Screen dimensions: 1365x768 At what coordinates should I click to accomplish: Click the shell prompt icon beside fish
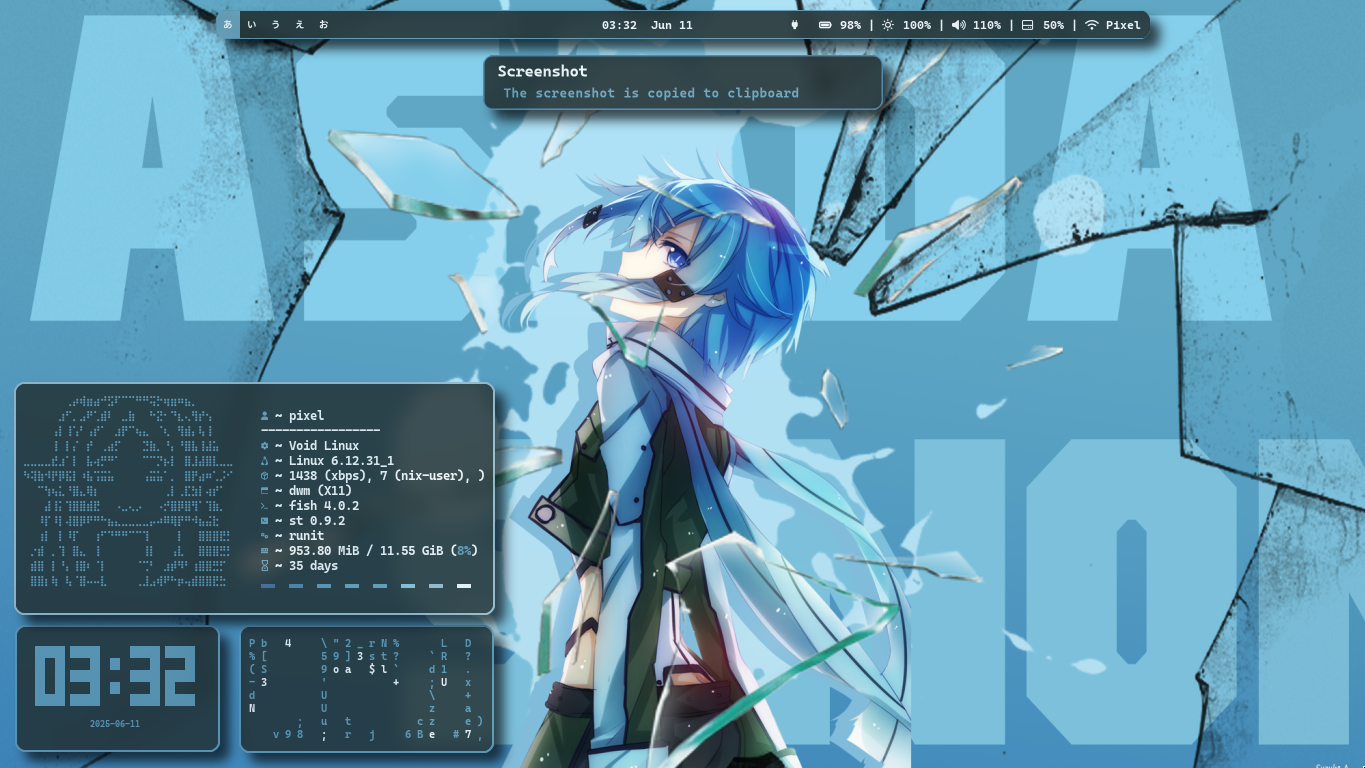264,506
